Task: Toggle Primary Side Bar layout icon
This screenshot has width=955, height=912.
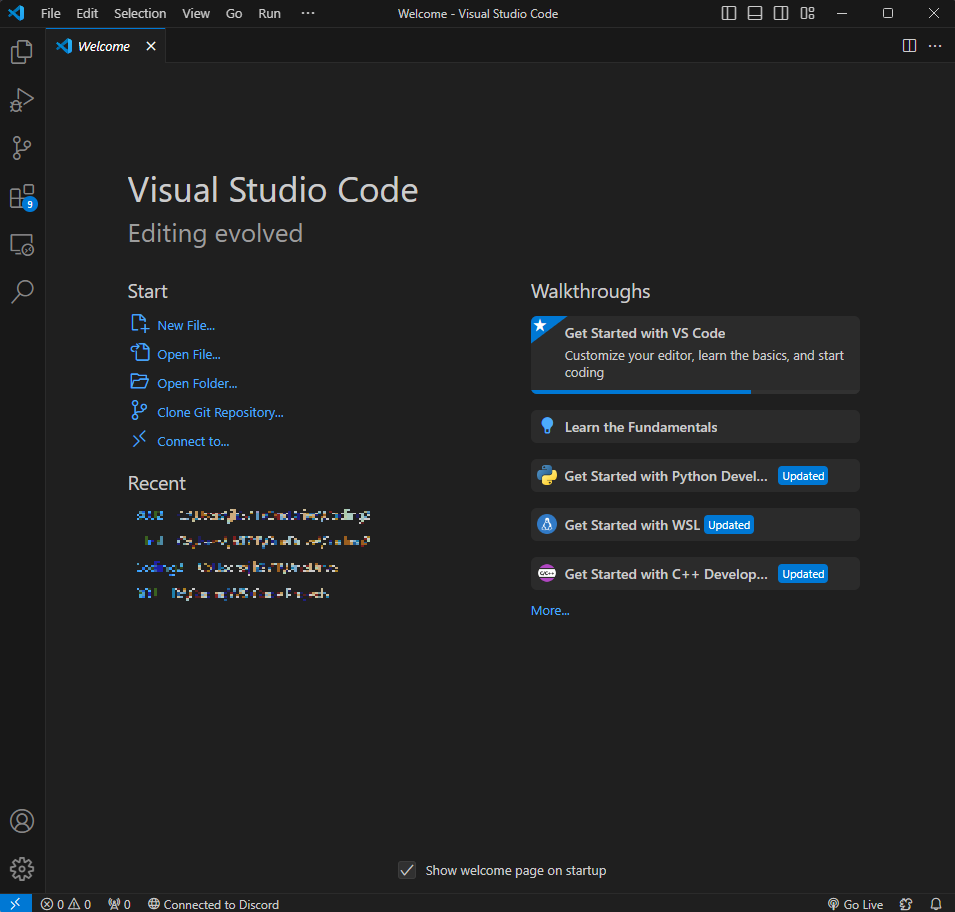Action: coord(728,13)
